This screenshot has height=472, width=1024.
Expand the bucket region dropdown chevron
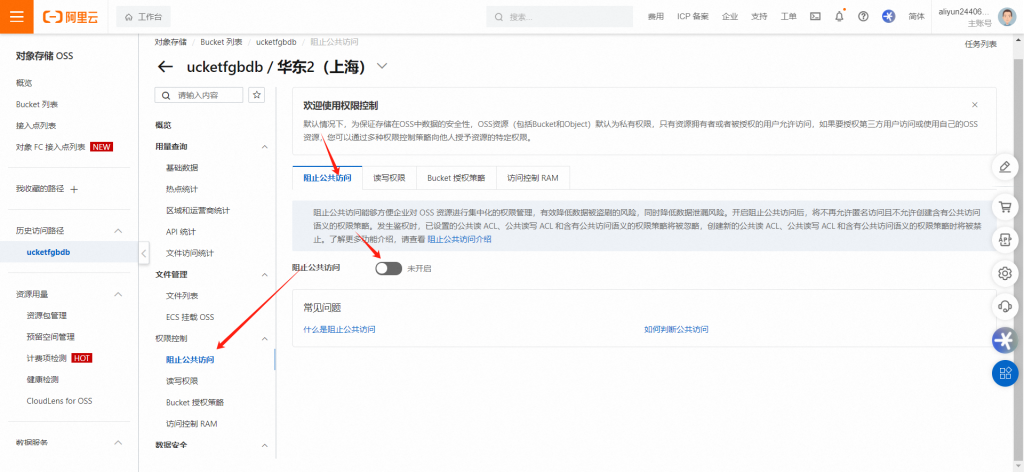pyautogui.click(x=382, y=66)
